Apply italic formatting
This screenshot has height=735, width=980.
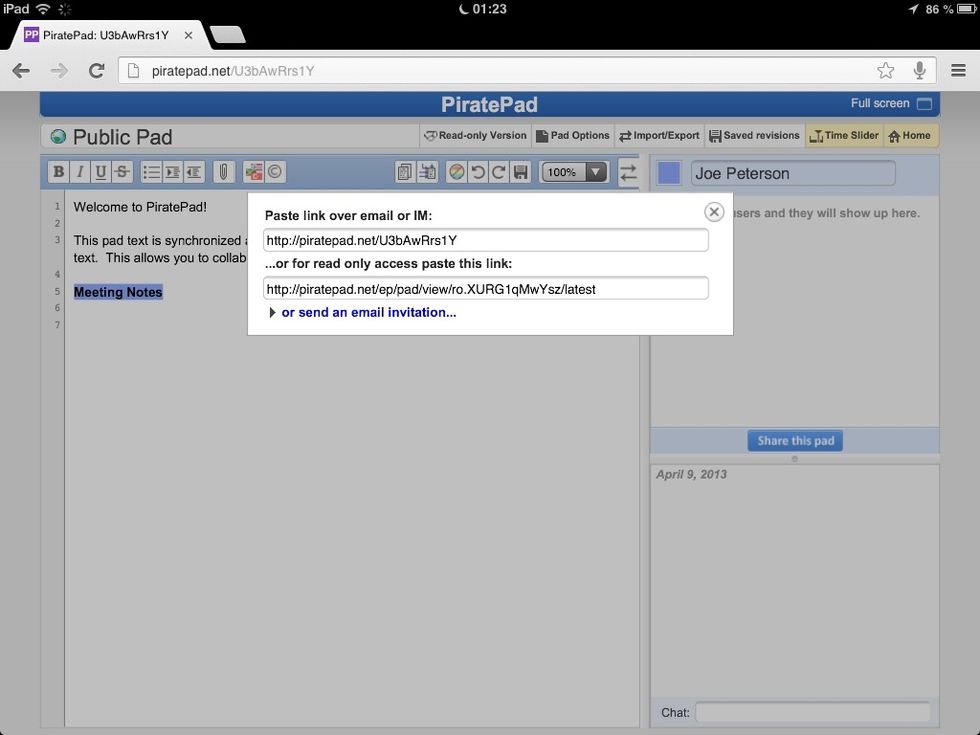point(79,172)
